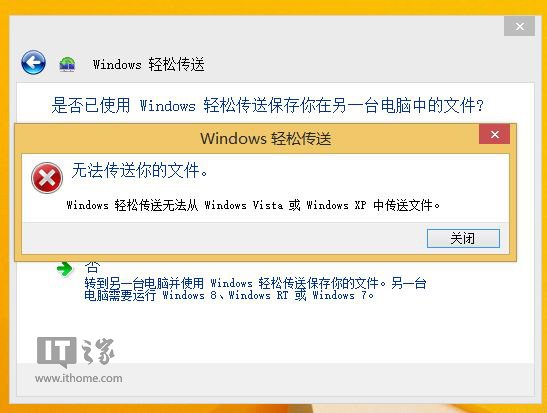
Task: Click grey button strip left of 关闭
Action: point(223,239)
